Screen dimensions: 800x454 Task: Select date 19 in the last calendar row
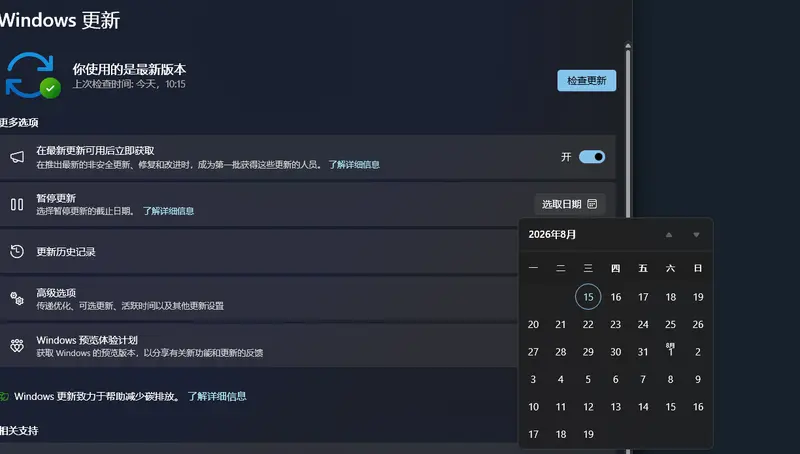pos(588,435)
